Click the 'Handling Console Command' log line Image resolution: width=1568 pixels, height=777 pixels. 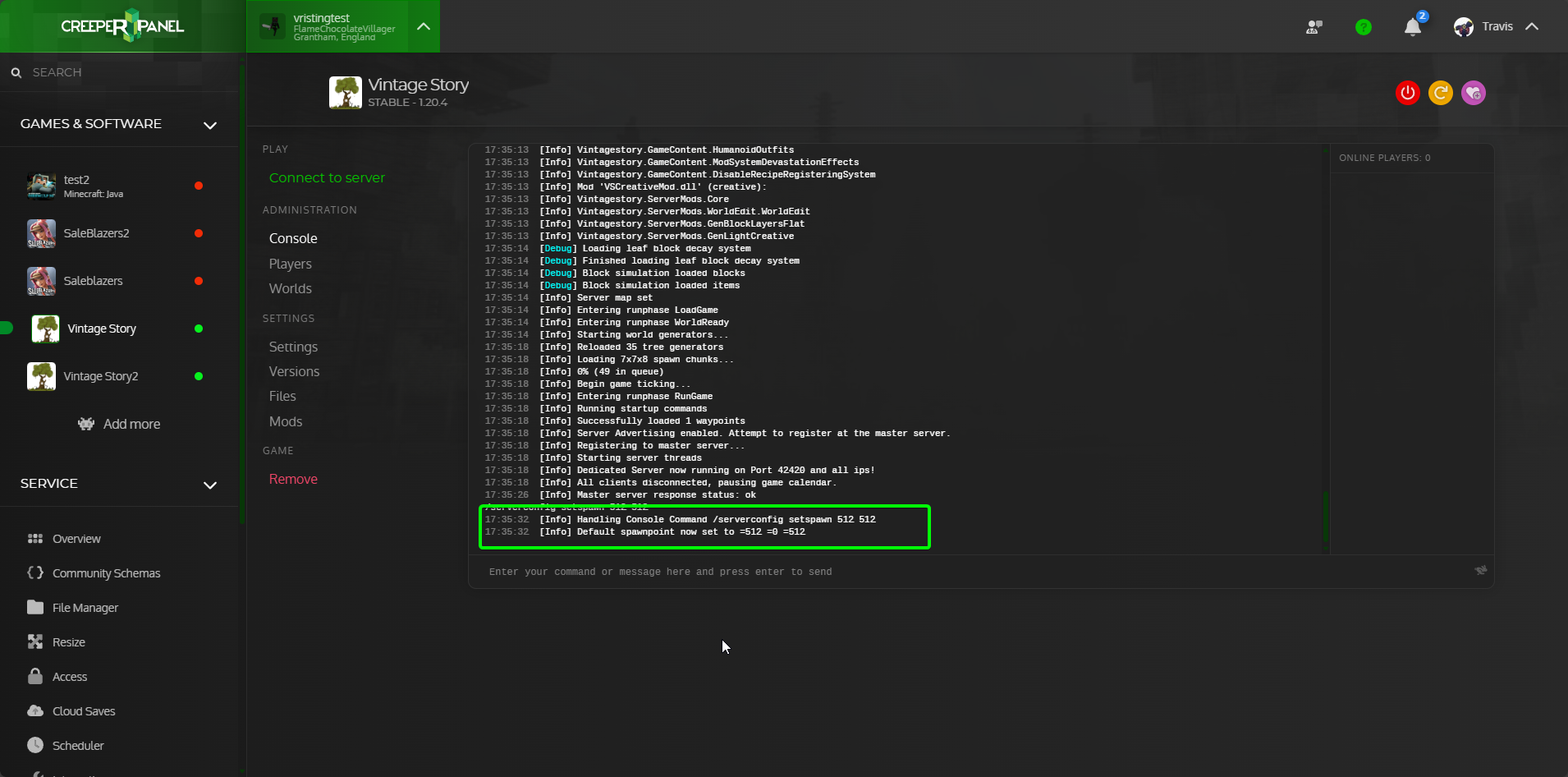pos(680,520)
